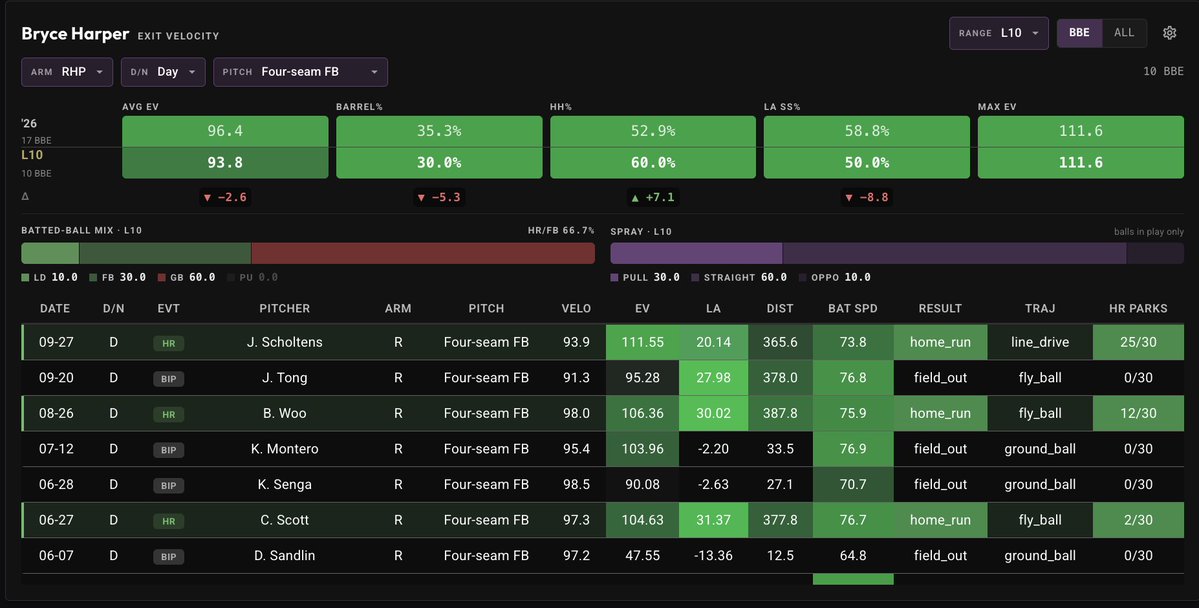Click the AVG EV 96.4 season tile
This screenshot has height=608, width=1199.
click(225, 131)
